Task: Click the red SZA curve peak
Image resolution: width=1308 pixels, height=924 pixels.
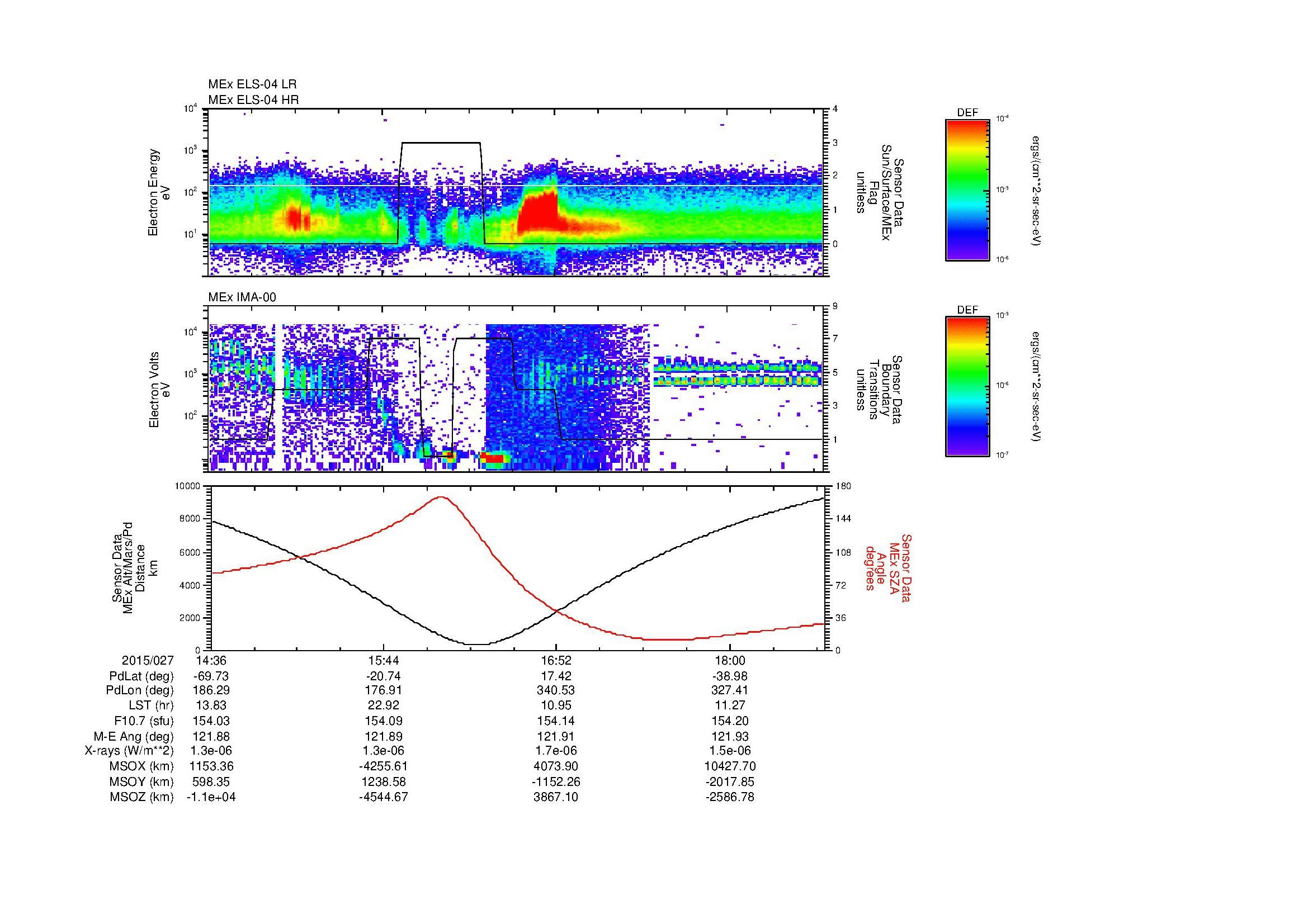Action: click(x=441, y=497)
